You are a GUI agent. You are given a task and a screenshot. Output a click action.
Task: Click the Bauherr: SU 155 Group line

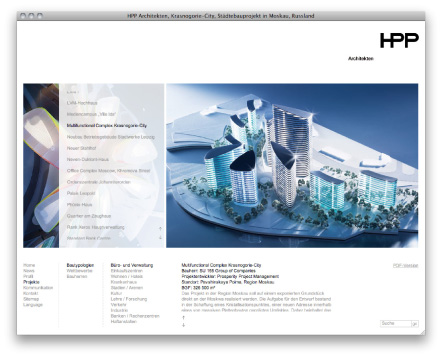point(219,271)
